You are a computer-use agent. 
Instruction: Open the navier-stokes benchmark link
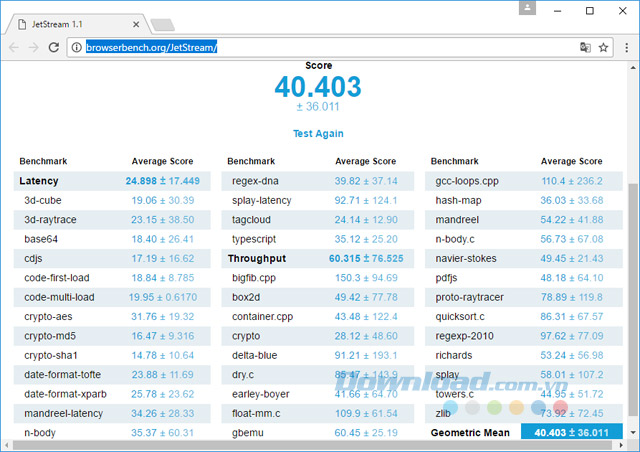[468, 258]
